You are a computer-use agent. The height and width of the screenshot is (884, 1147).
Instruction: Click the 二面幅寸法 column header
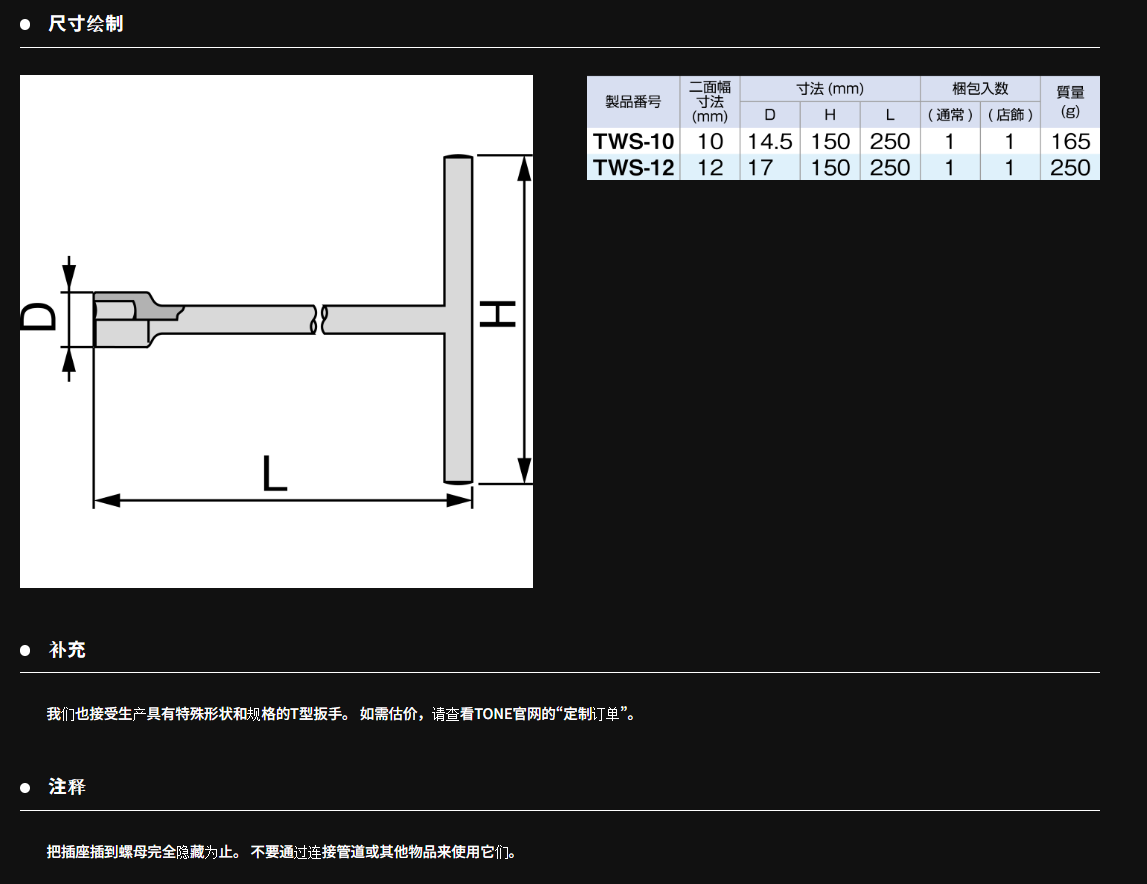pos(710,101)
